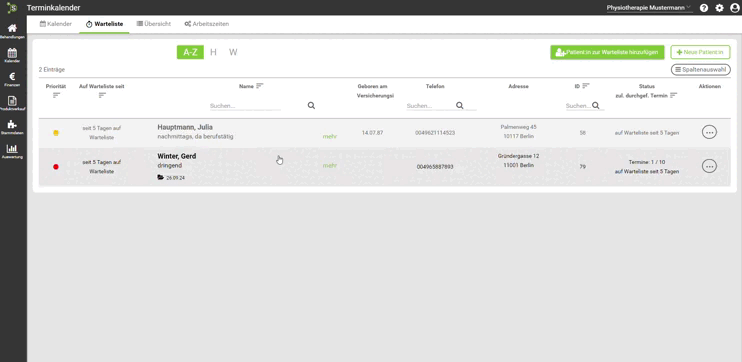Click note 'dringend' under Winter, Gerd

[x=169, y=166]
